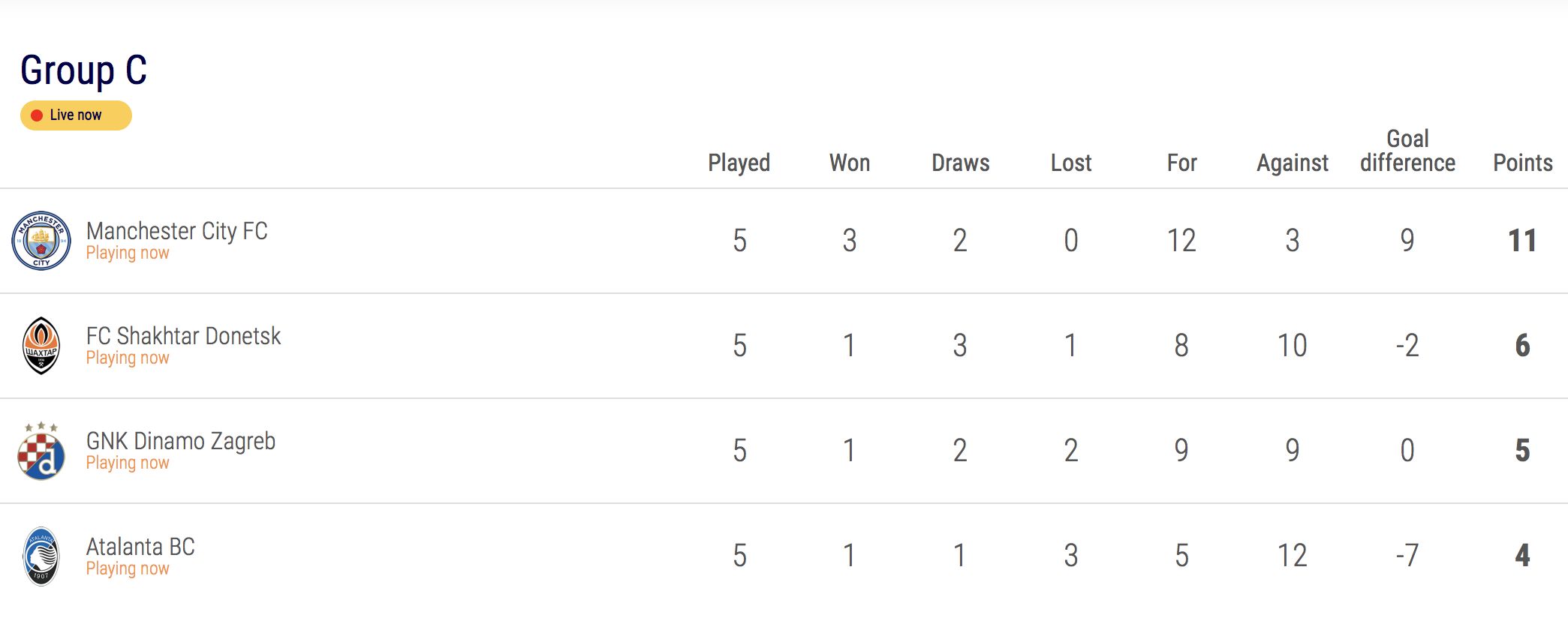This screenshot has width=1568, height=621.
Task: Click the red live indicator dot
Action: click(37, 115)
